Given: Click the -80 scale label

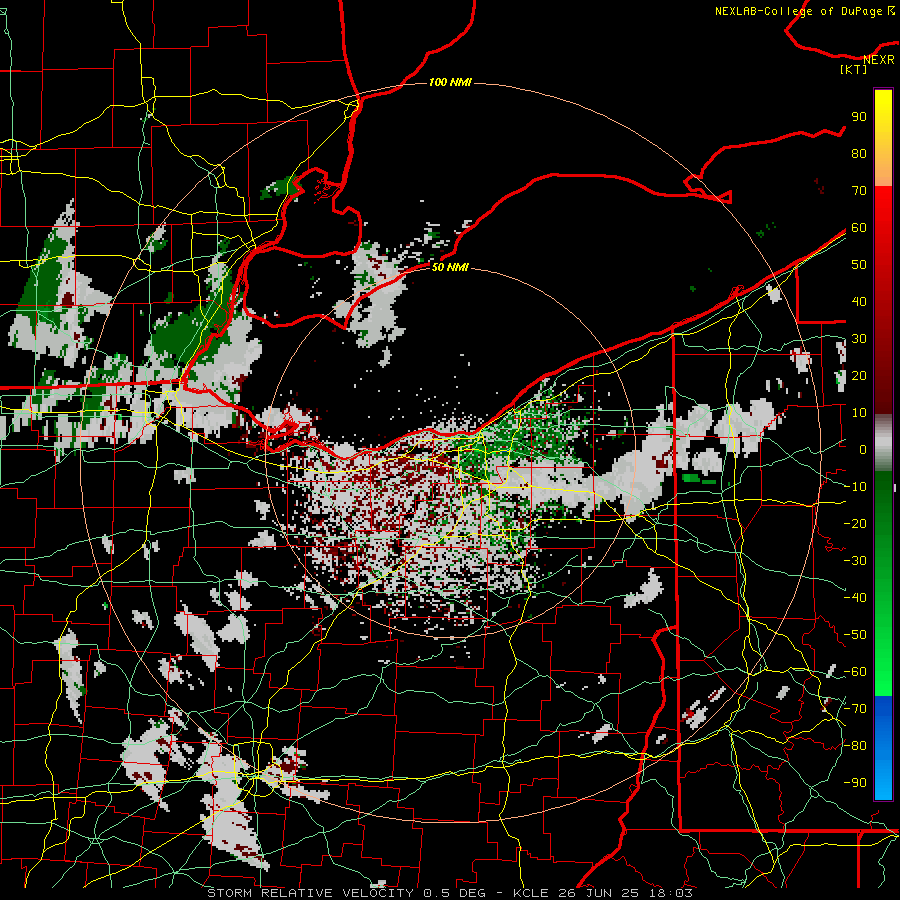Looking at the screenshot, I should coord(855,746).
